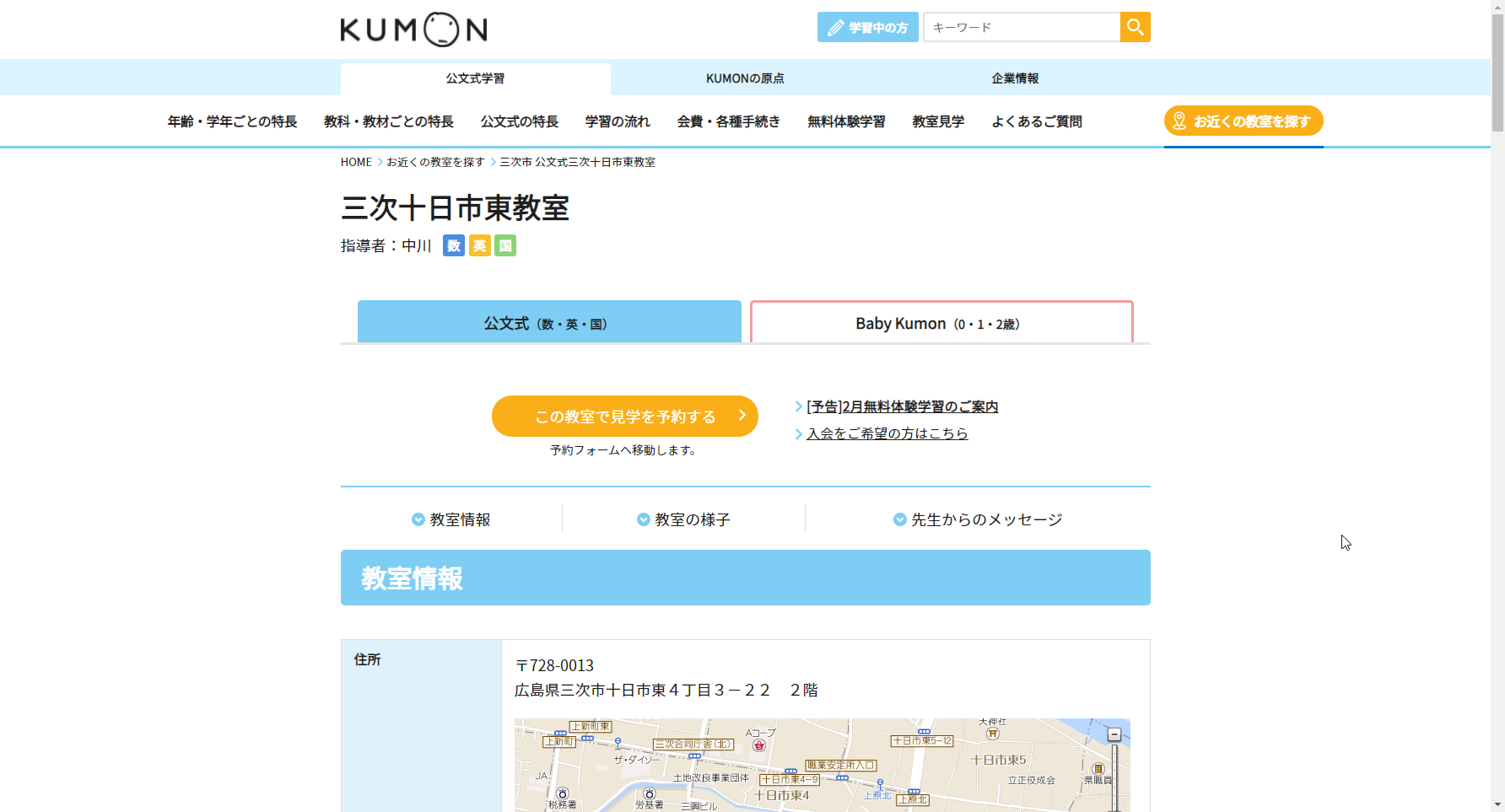Click the postal code 〒728-0013 text

point(554,665)
